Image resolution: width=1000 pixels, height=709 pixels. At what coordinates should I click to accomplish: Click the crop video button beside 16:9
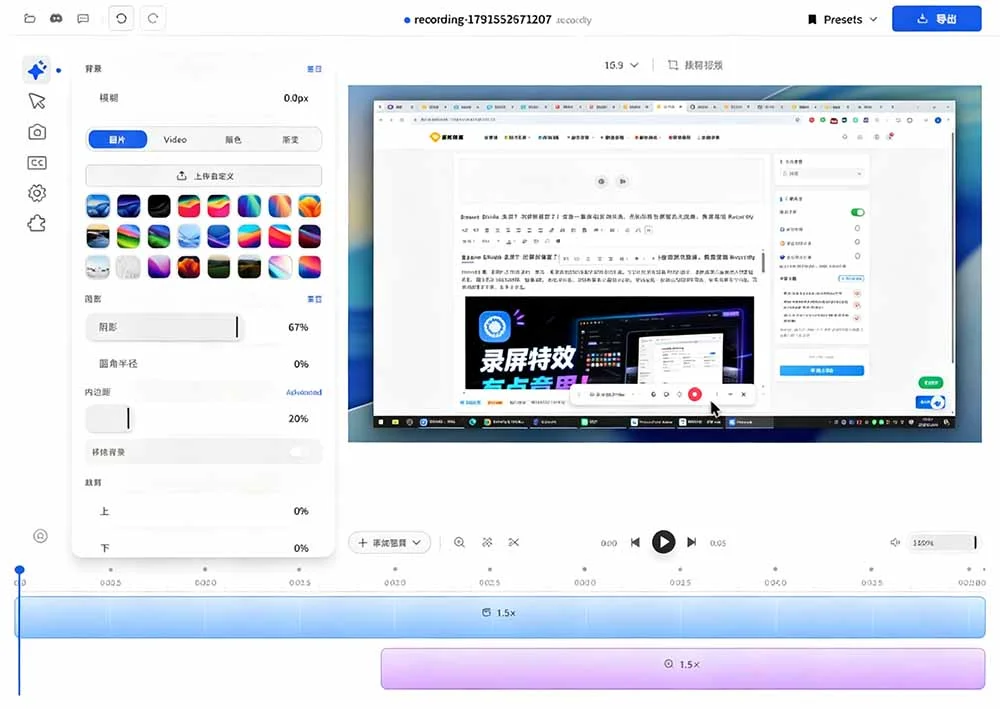pos(695,65)
